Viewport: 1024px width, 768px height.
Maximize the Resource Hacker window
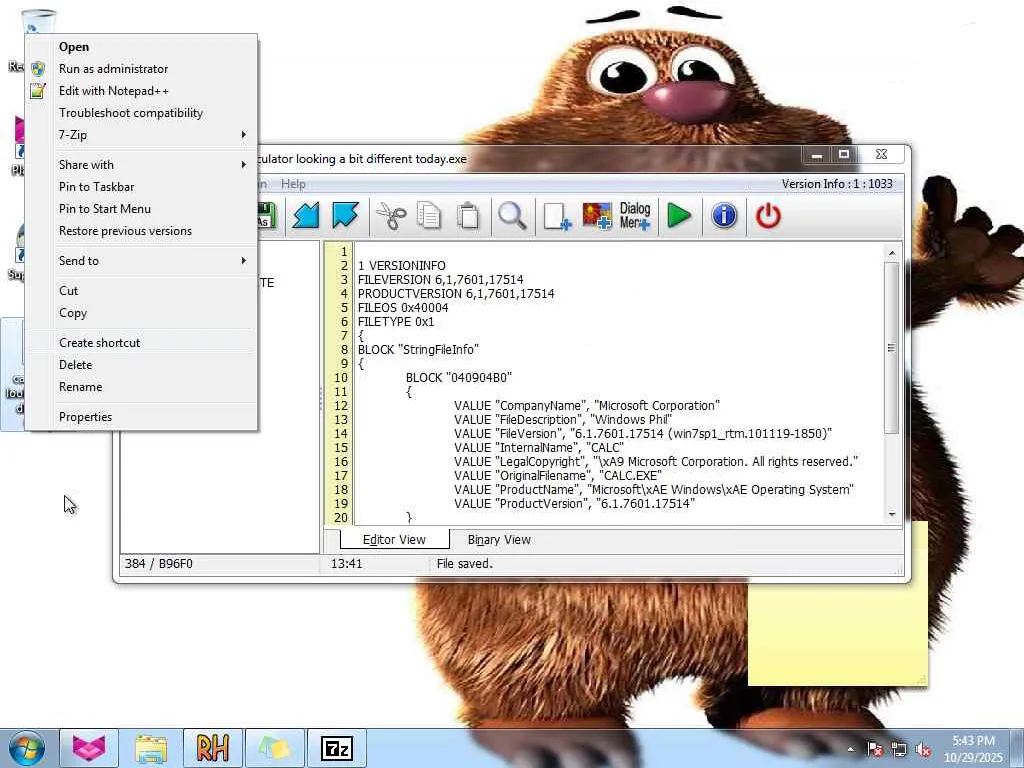pos(844,154)
